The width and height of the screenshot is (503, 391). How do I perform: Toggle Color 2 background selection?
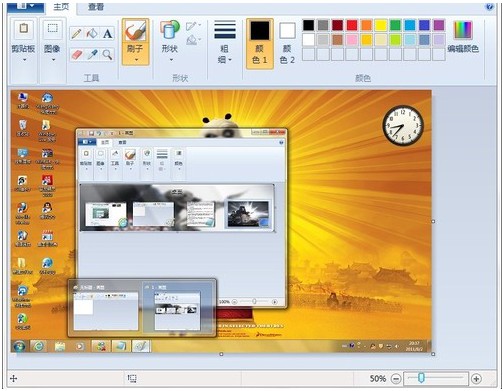[287, 43]
